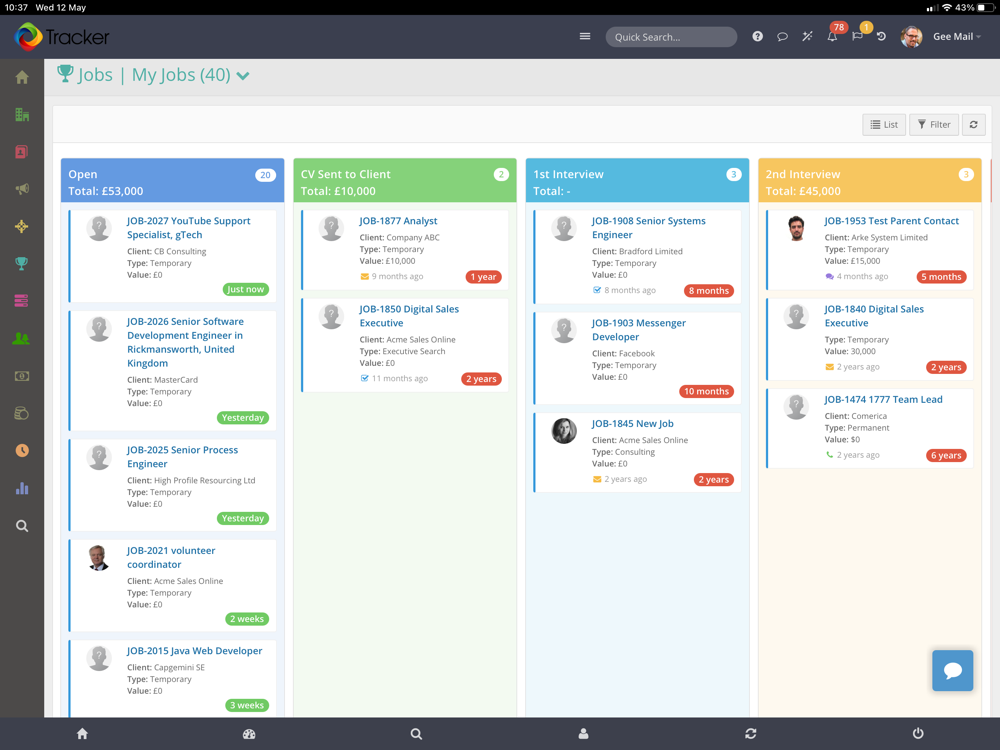Open JOB-2021 volunteer coordinator
This screenshot has width=1000, height=750.
[170, 557]
